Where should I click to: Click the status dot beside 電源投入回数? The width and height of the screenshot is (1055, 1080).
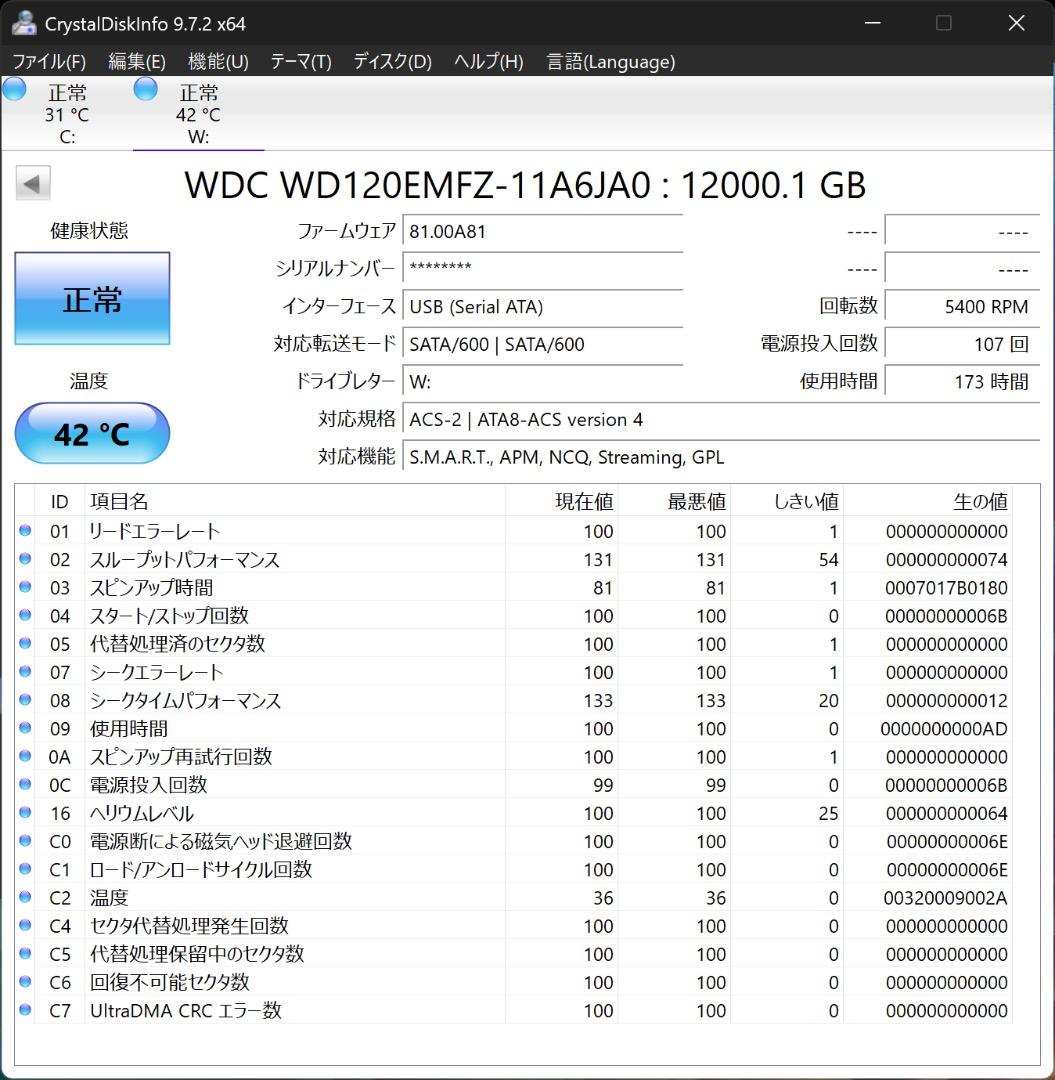coord(25,785)
